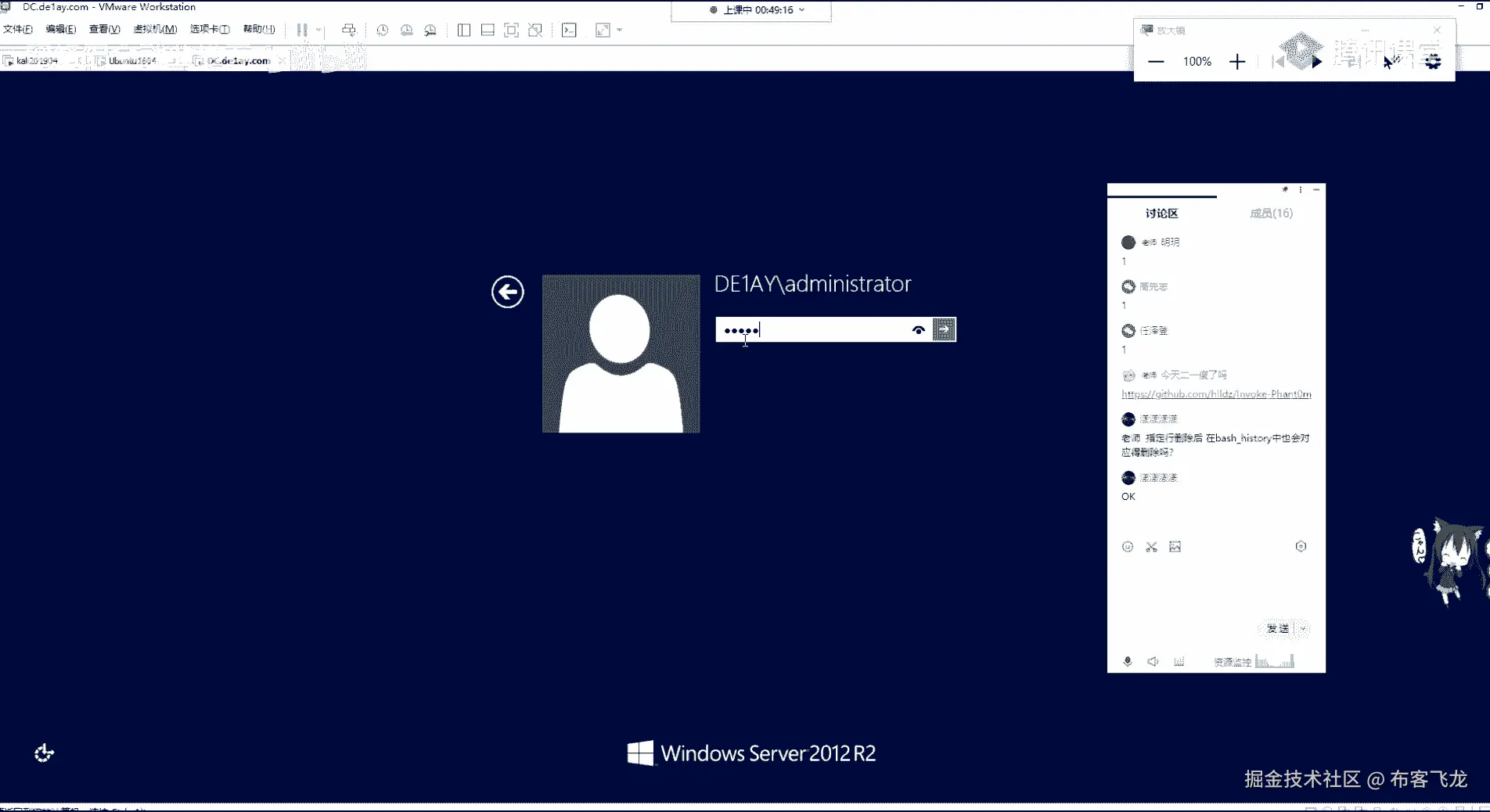This screenshot has width=1490, height=812.
Task: Switch to the 讨论区 discussion tab
Action: 1162,213
